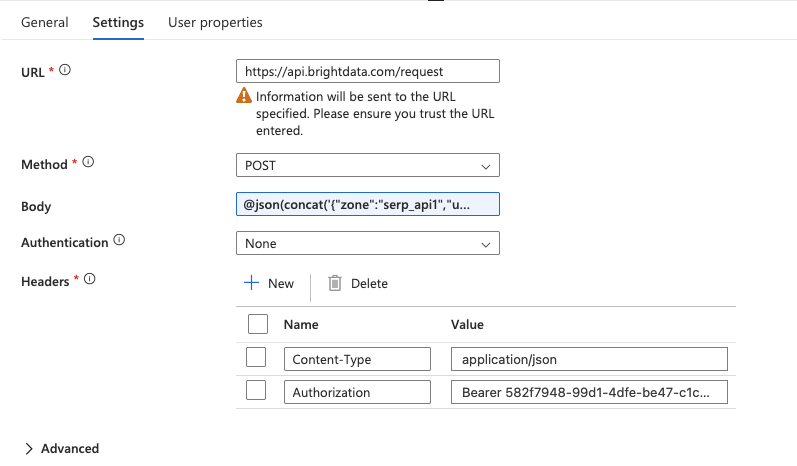The width and height of the screenshot is (797, 466).
Task: Click the plus icon to add header
Action: coord(252,283)
